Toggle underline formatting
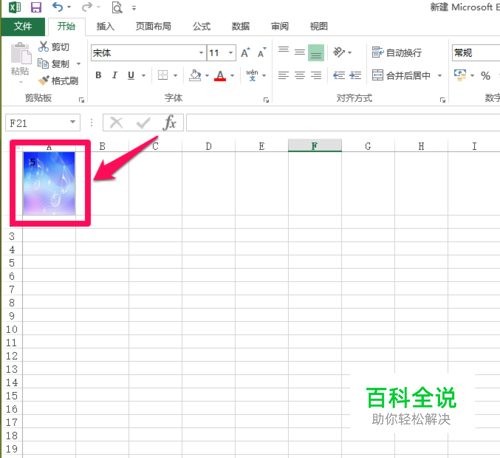Viewport: 500px width, 458px height. point(131,75)
